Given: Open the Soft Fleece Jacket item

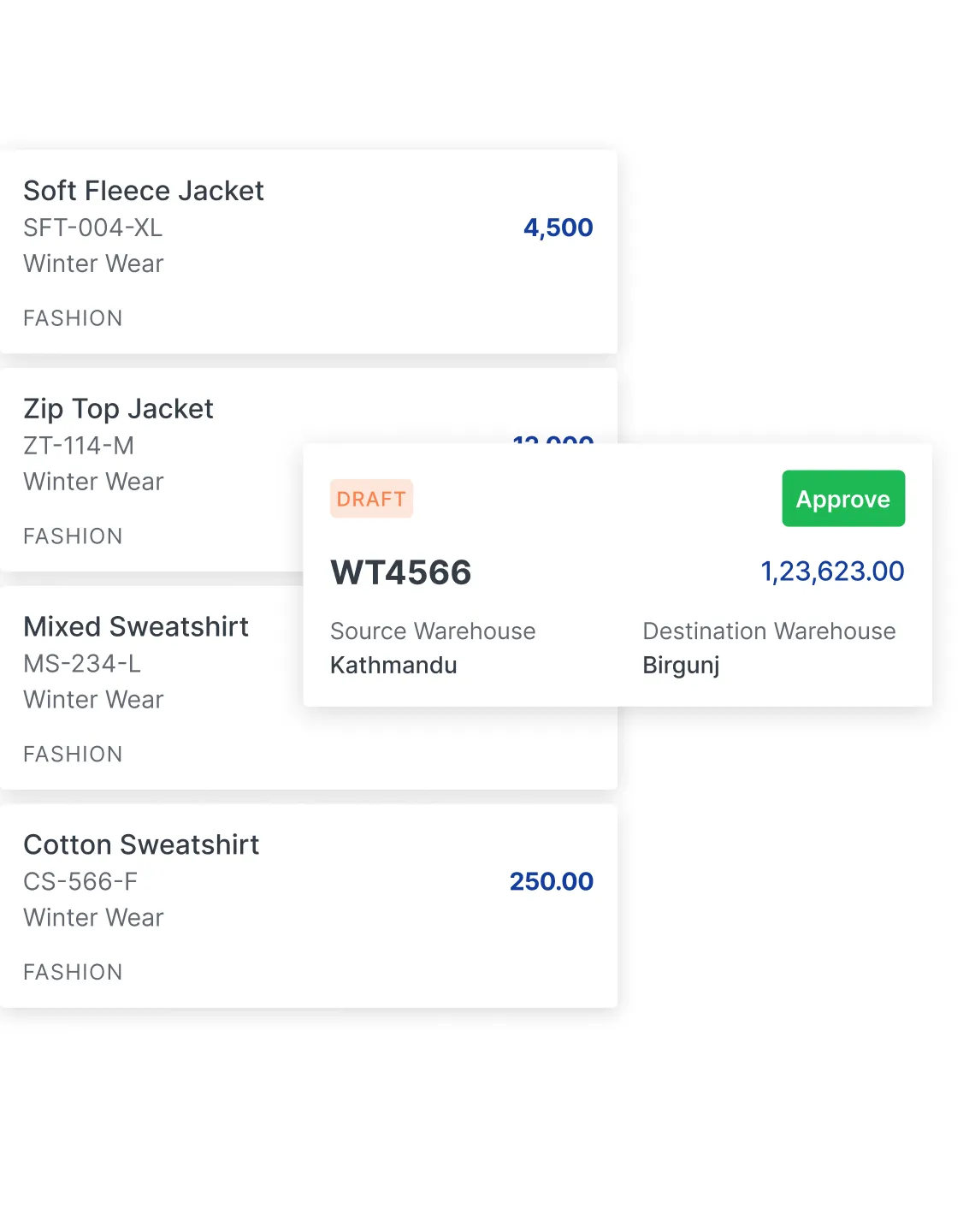Looking at the screenshot, I should coord(144,191).
